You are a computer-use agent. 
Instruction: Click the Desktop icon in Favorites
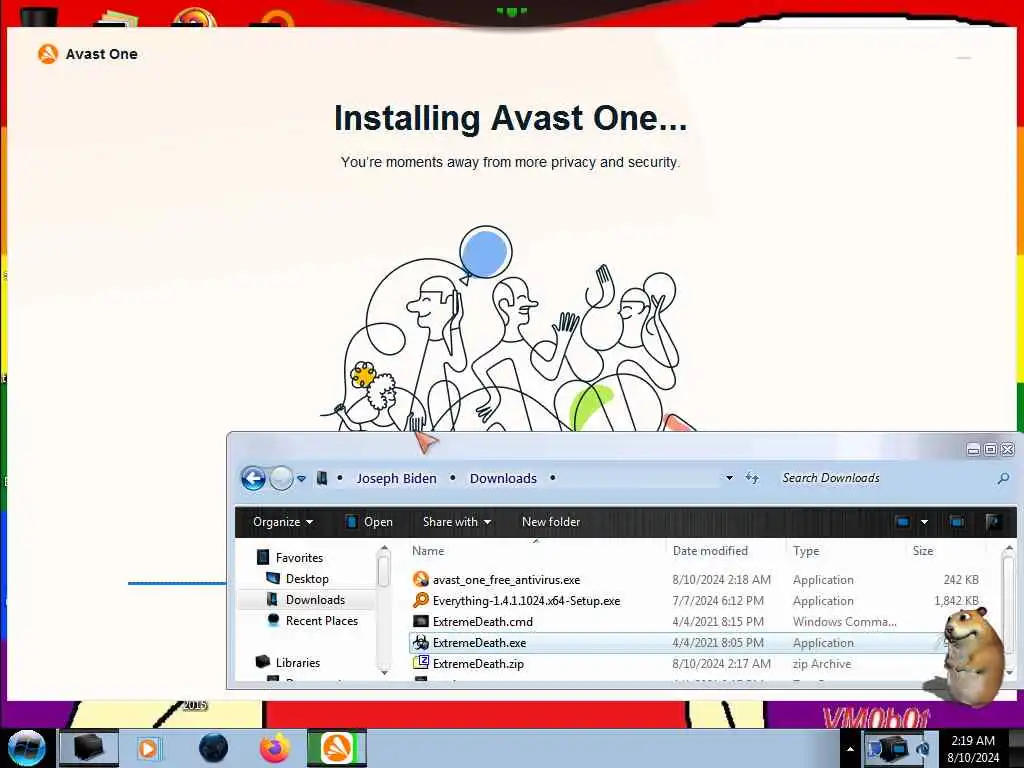pos(273,579)
